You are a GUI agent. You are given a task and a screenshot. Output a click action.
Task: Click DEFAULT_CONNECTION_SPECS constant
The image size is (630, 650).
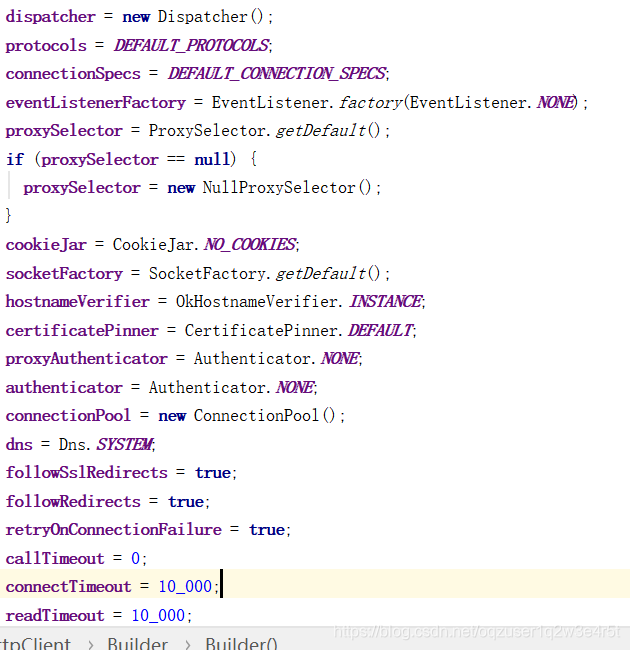(277, 73)
